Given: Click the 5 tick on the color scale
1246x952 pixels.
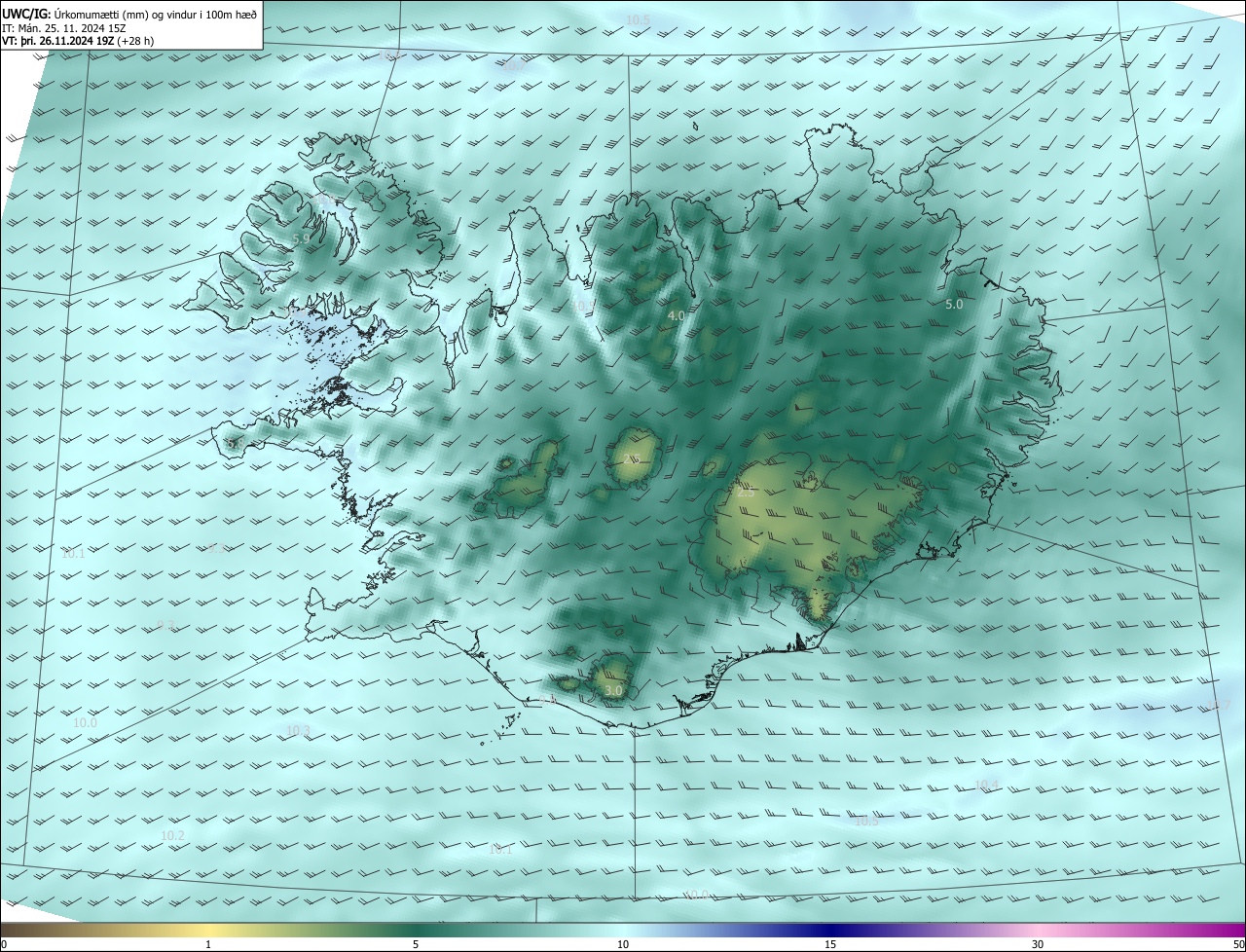Looking at the screenshot, I should (x=416, y=944).
